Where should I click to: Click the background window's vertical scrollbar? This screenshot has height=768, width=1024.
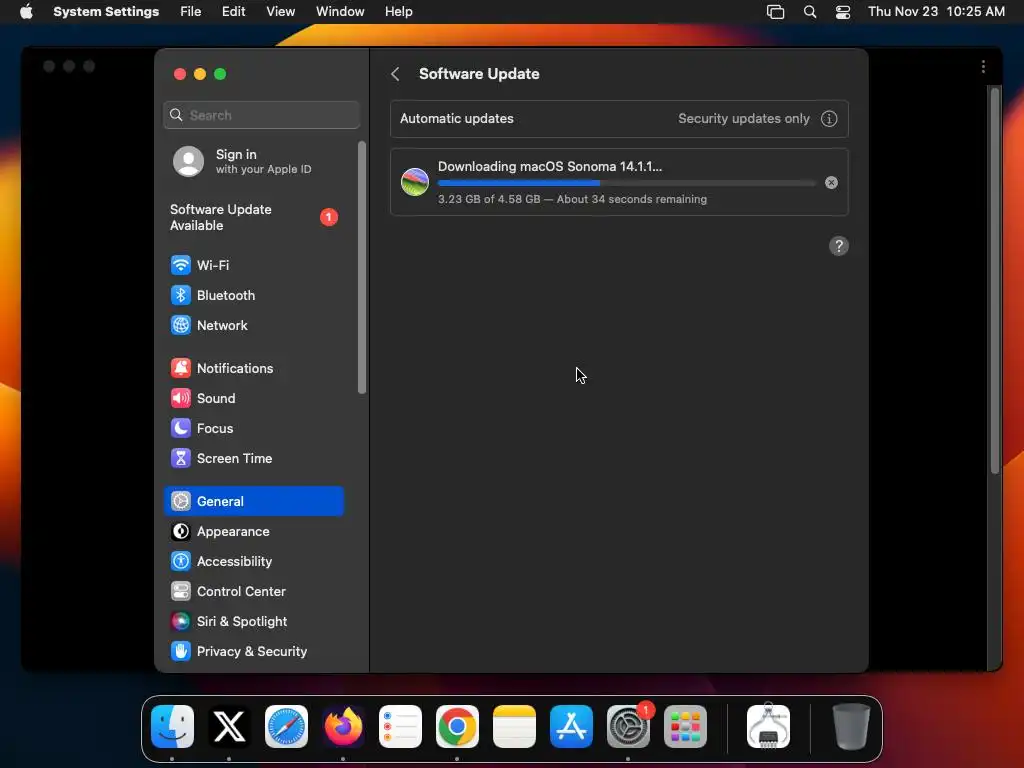[995, 281]
